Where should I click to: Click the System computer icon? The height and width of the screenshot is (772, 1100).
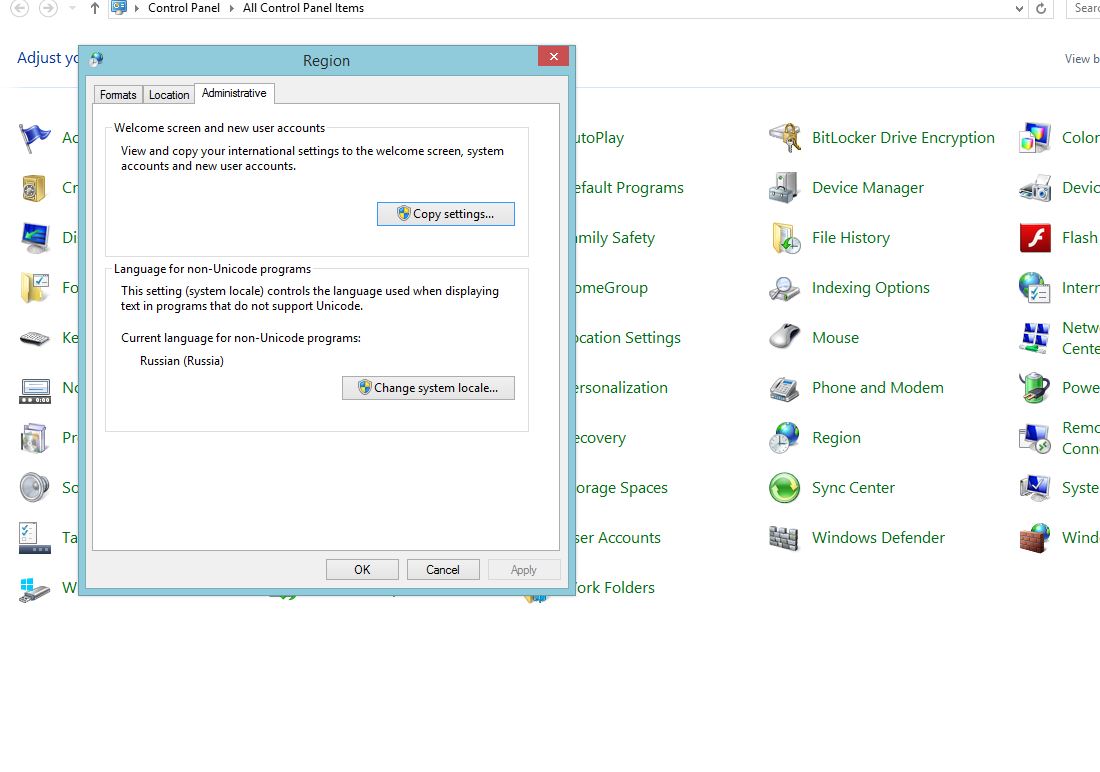[1035, 488]
